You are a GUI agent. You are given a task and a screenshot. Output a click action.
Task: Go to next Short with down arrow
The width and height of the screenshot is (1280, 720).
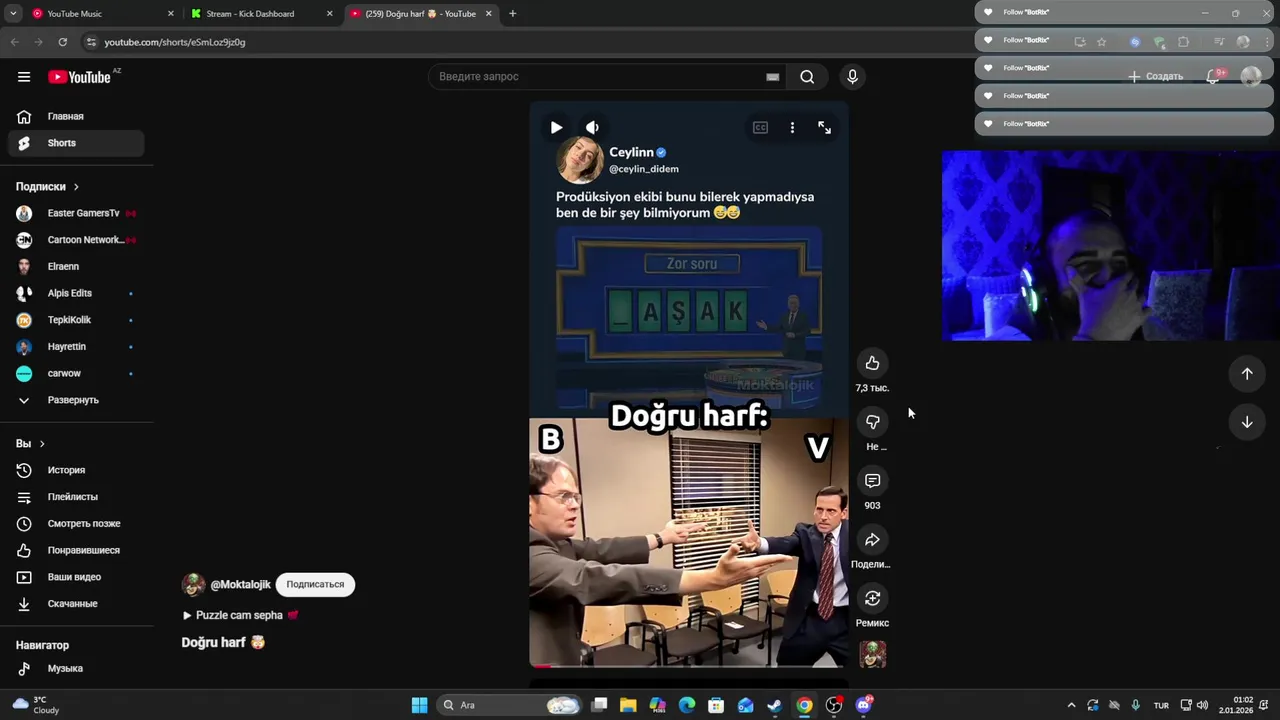(x=1247, y=422)
